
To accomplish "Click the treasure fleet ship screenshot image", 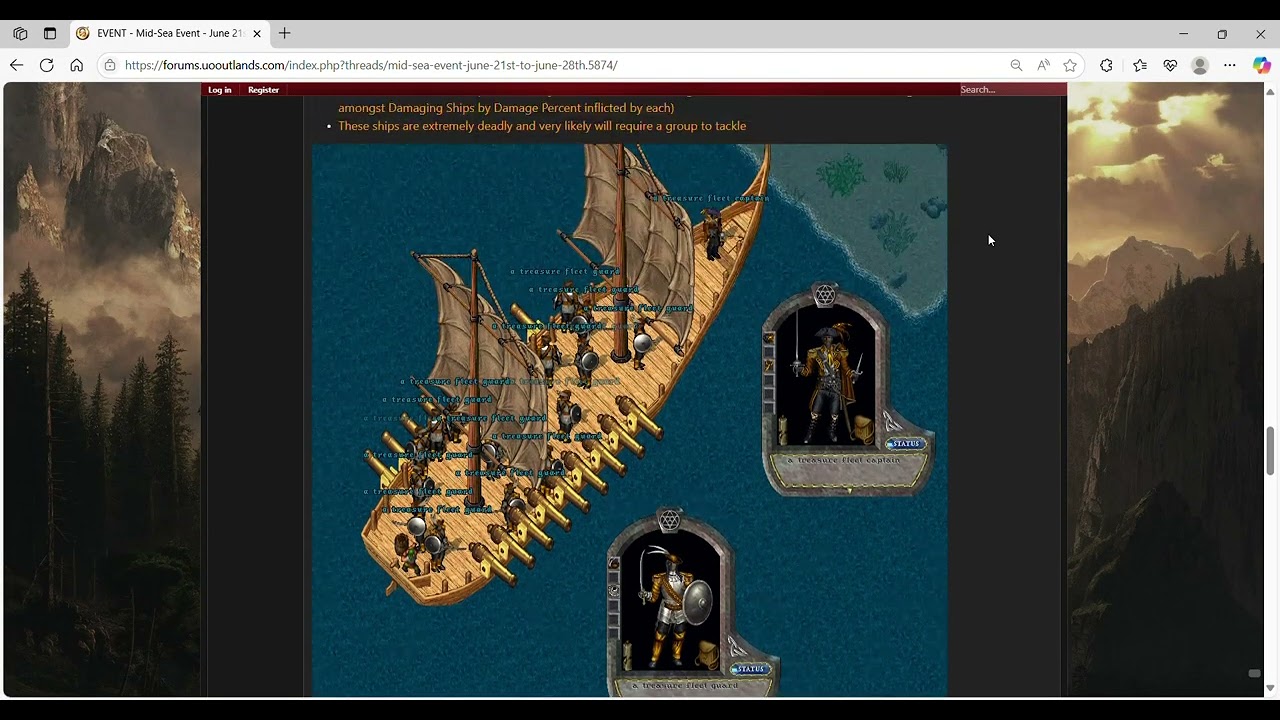I will (629, 420).
